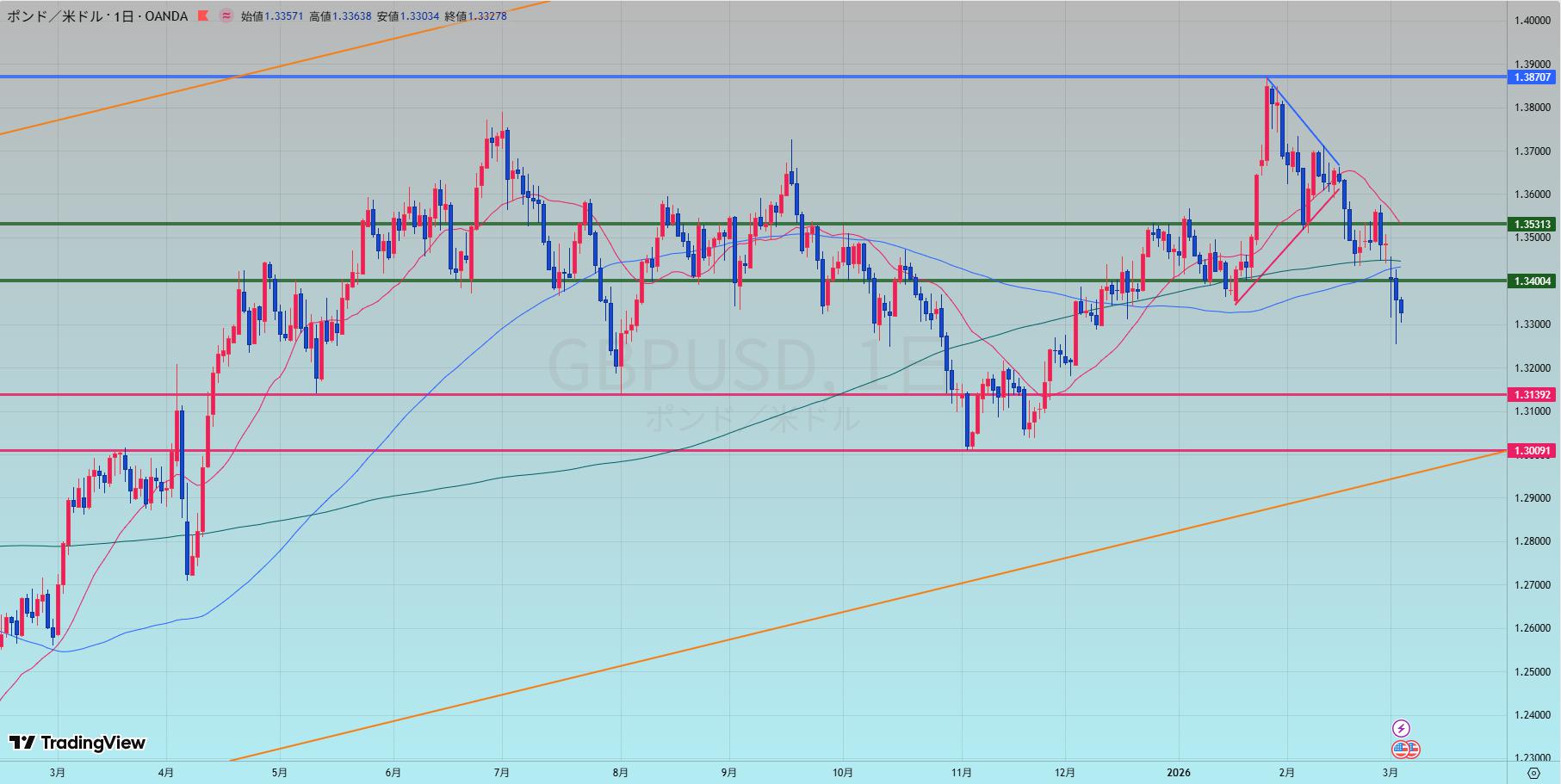Click the pink approximate-sign icon in the header
The width and height of the screenshot is (1561, 784).
(226, 15)
